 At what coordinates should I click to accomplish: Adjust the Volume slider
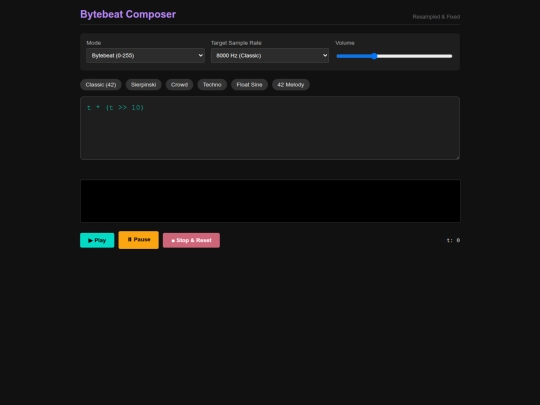click(394, 56)
